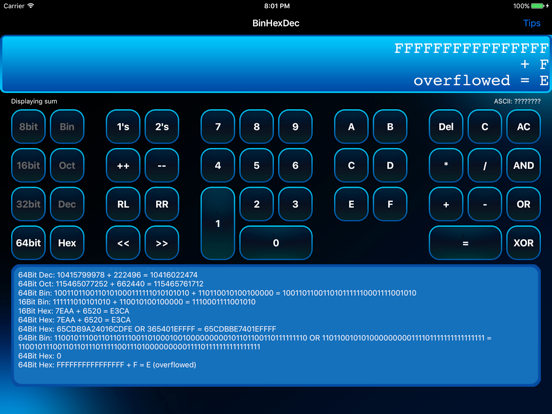Delete last digit with Del
The width and height of the screenshot is (552, 414).
(446, 126)
